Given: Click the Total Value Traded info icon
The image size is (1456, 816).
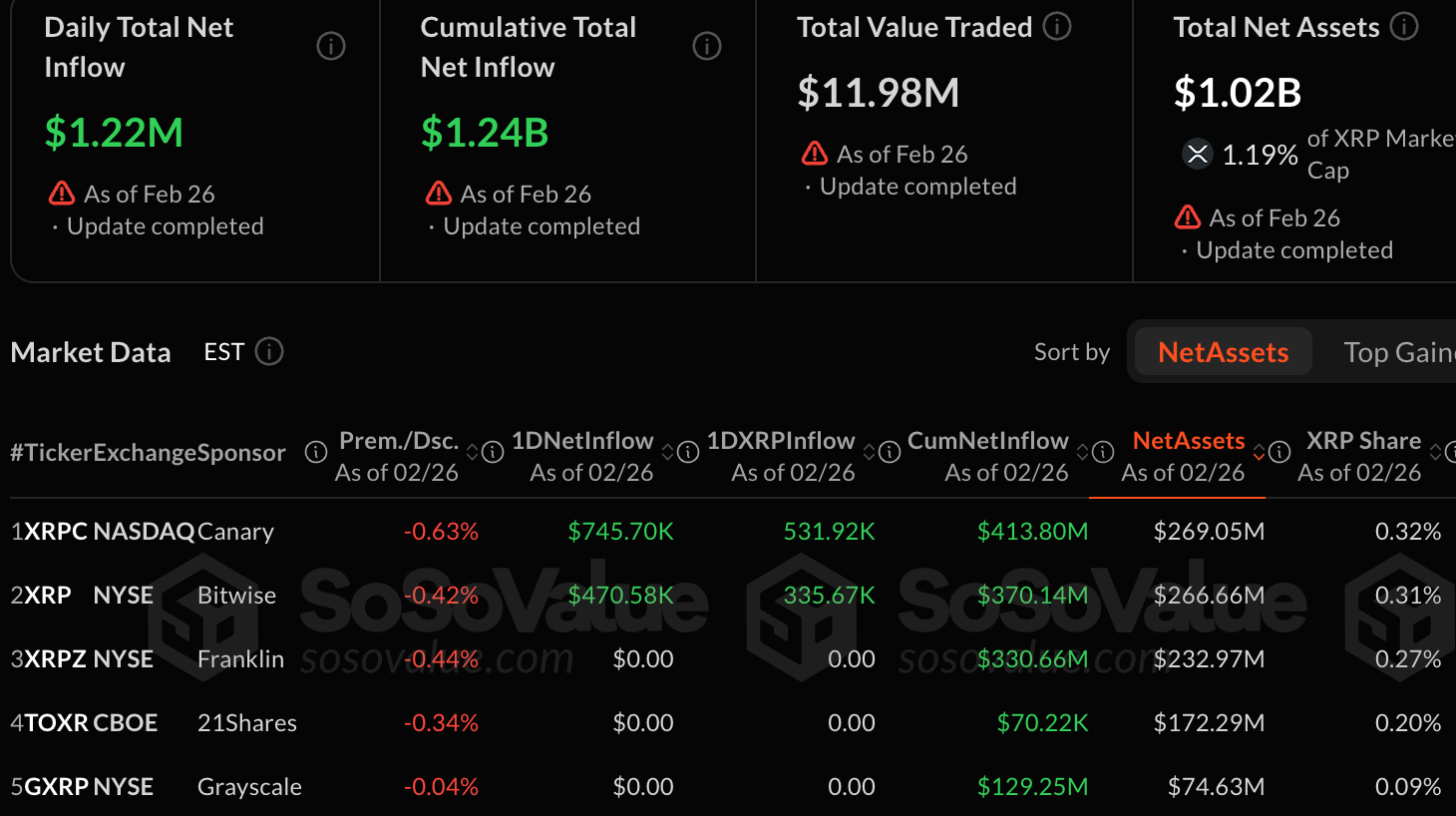Looking at the screenshot, I should [1056, 27].
